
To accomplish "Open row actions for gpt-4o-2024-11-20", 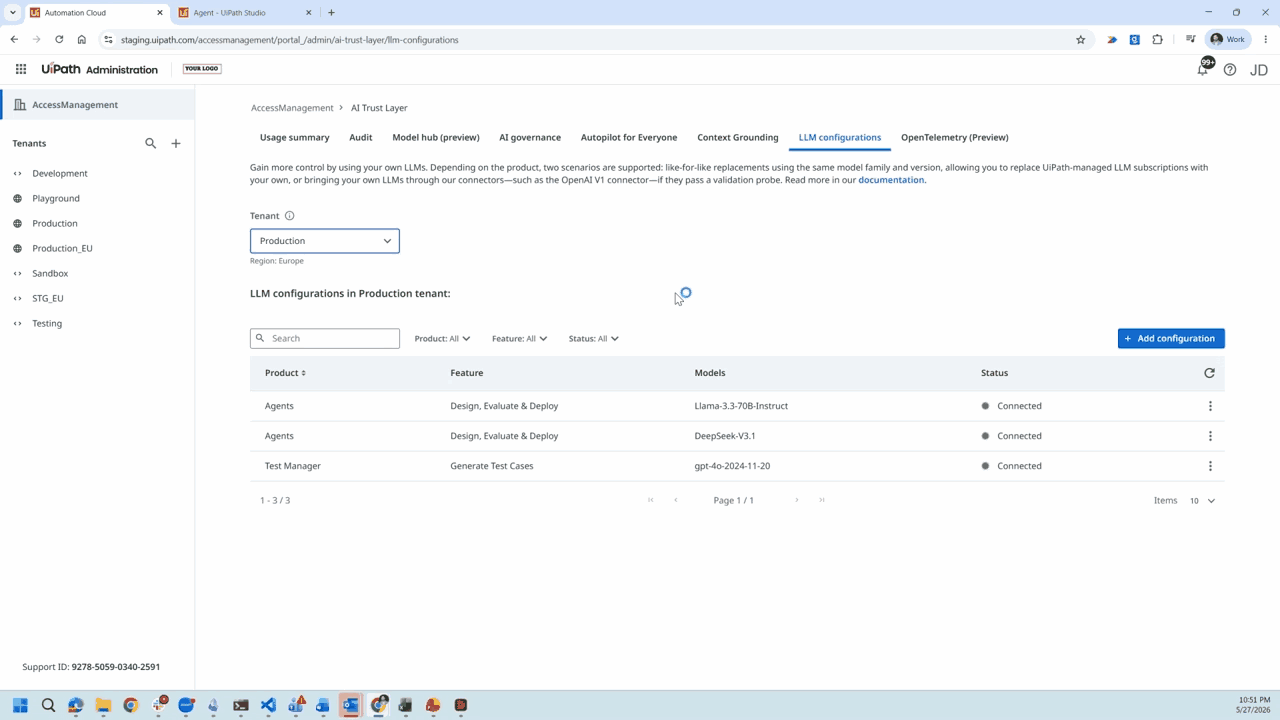I will 1210,466.
